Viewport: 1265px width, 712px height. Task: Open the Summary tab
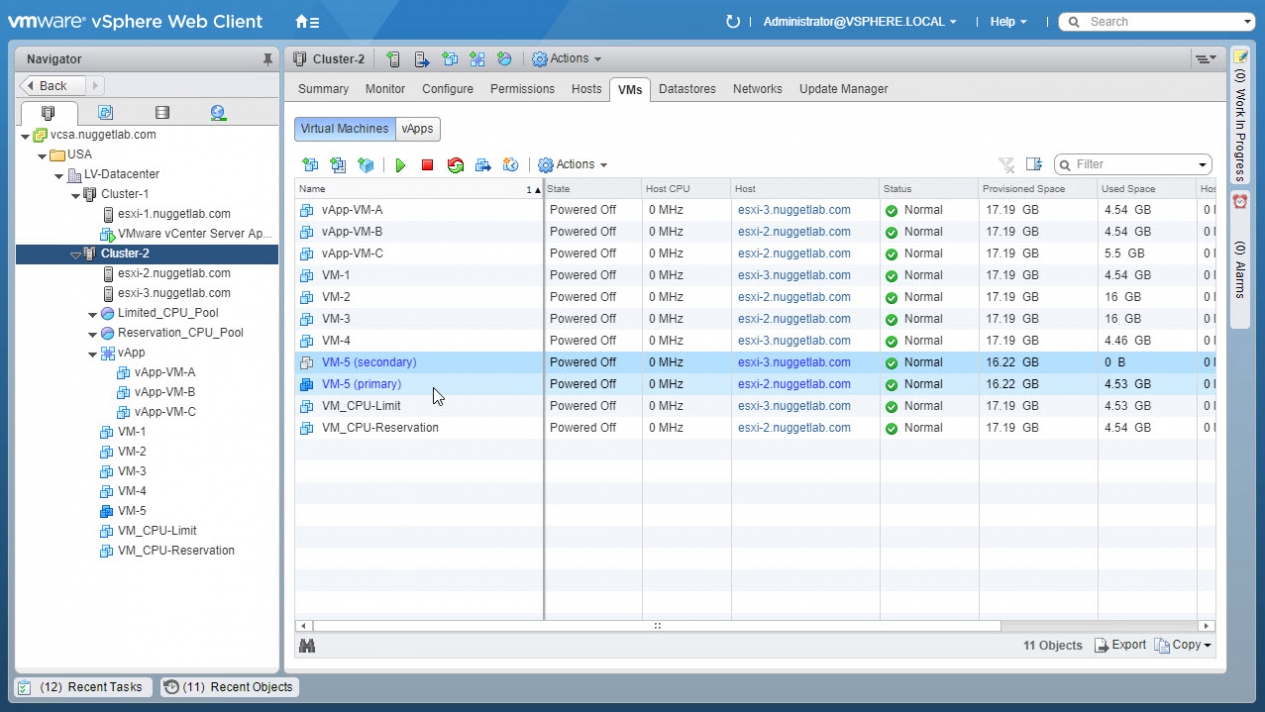[323, 89]
